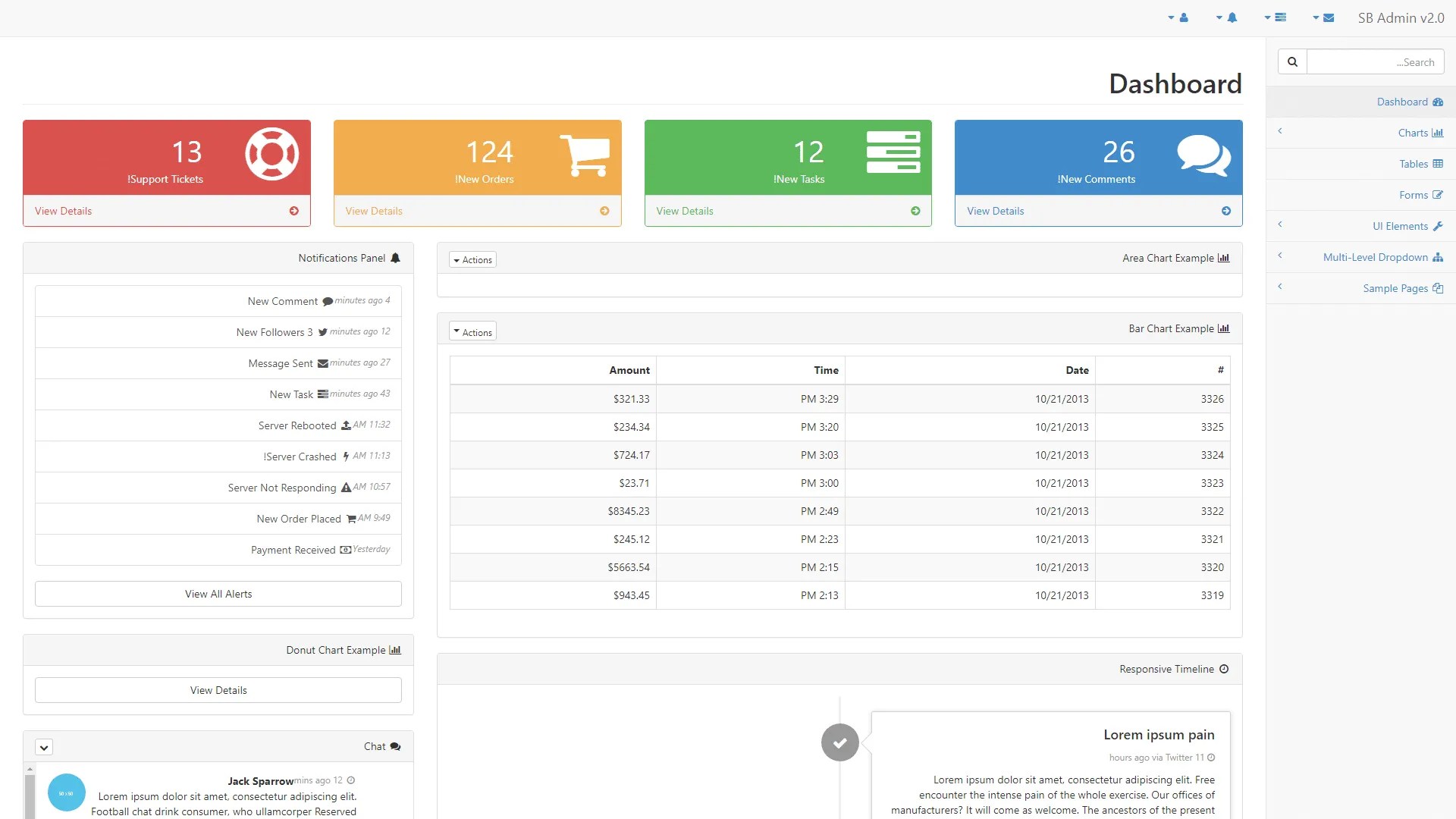Screen dimensions: 1456x819
Task: Open the Message Sent notification
Action: point(218,363)
